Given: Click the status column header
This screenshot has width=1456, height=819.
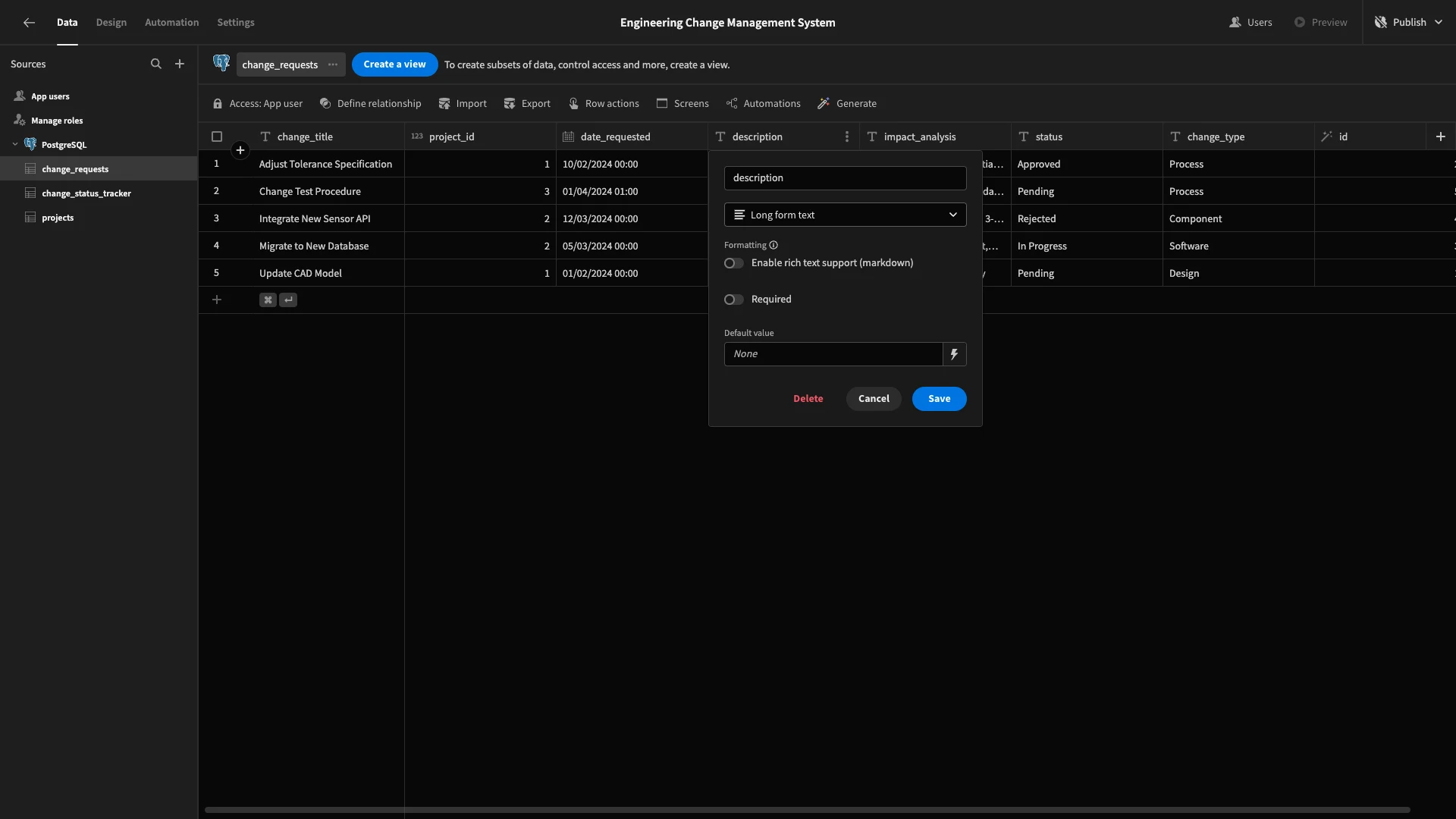Looking at the screenshot, I should point(1087,137).
